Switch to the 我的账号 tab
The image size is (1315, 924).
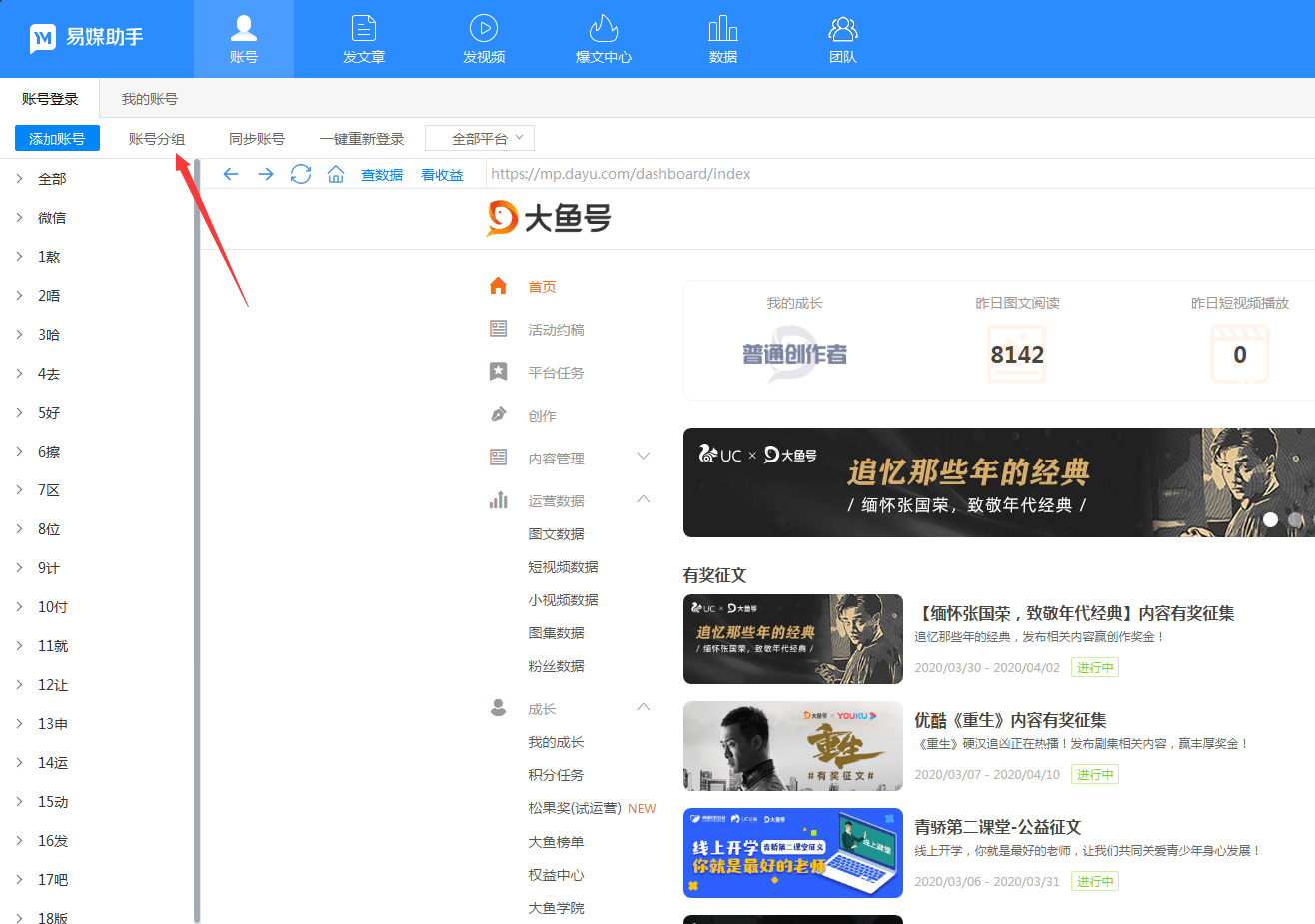click(150, 99)
